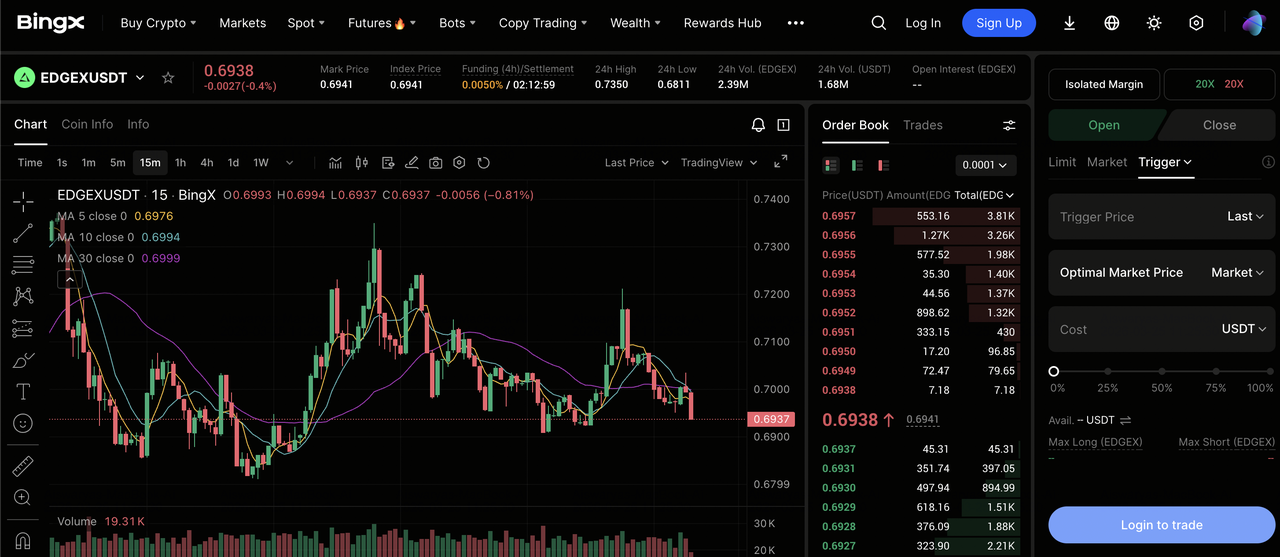Select the trend line drawing tool
The image size is (1280, 557).
(x=23, y=234)
